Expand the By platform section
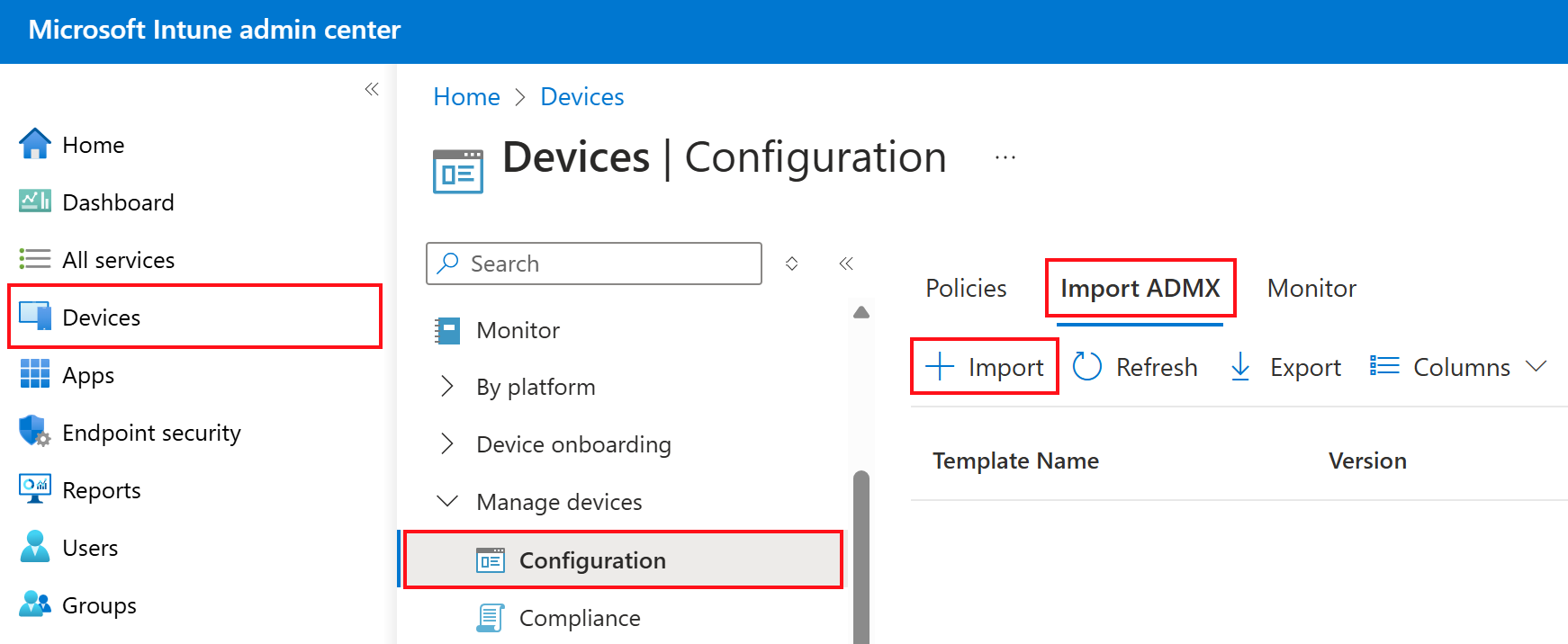The width and height of the screenshot is (1568, 644). pos(447,387)
